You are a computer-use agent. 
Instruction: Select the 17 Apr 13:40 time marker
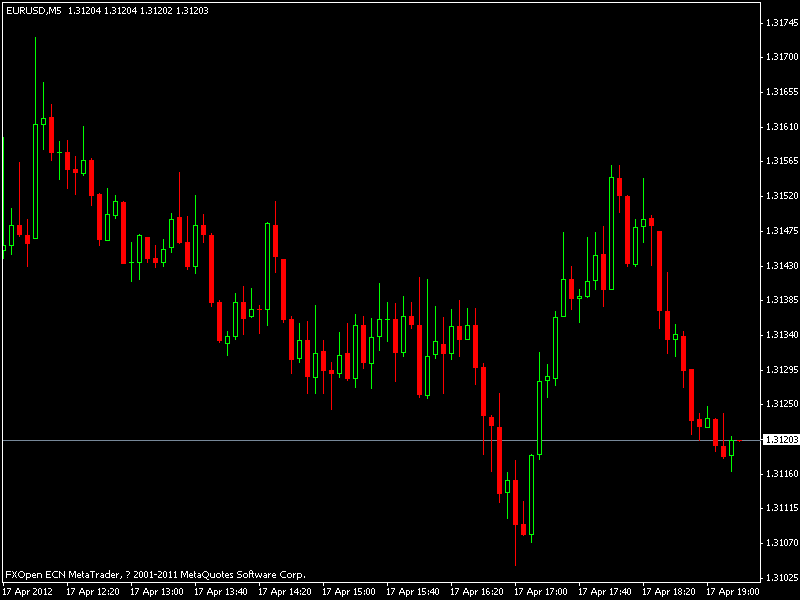pos(220,591)
